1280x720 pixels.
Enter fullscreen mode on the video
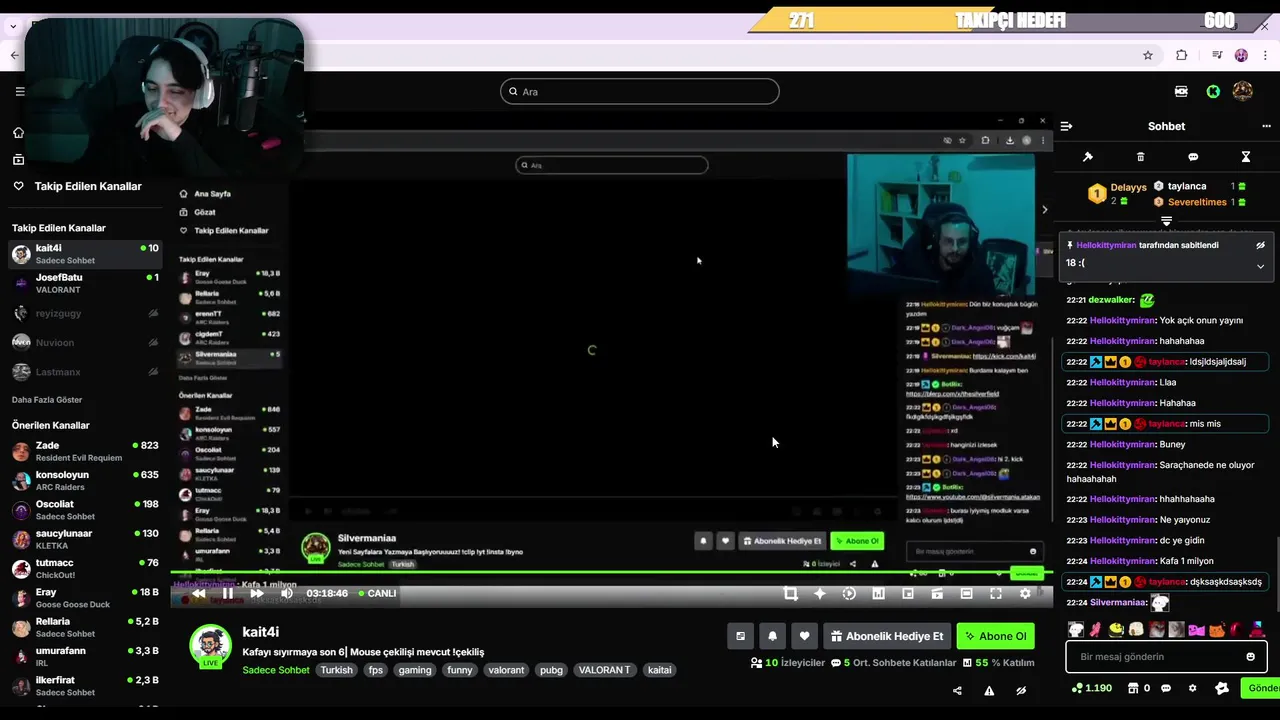[996, 593]
